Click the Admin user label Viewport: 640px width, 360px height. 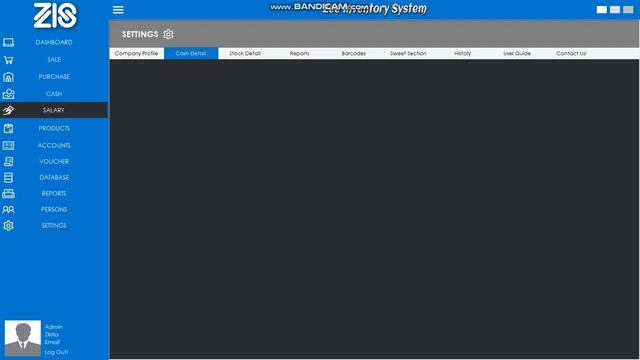[x=53, y=327]
